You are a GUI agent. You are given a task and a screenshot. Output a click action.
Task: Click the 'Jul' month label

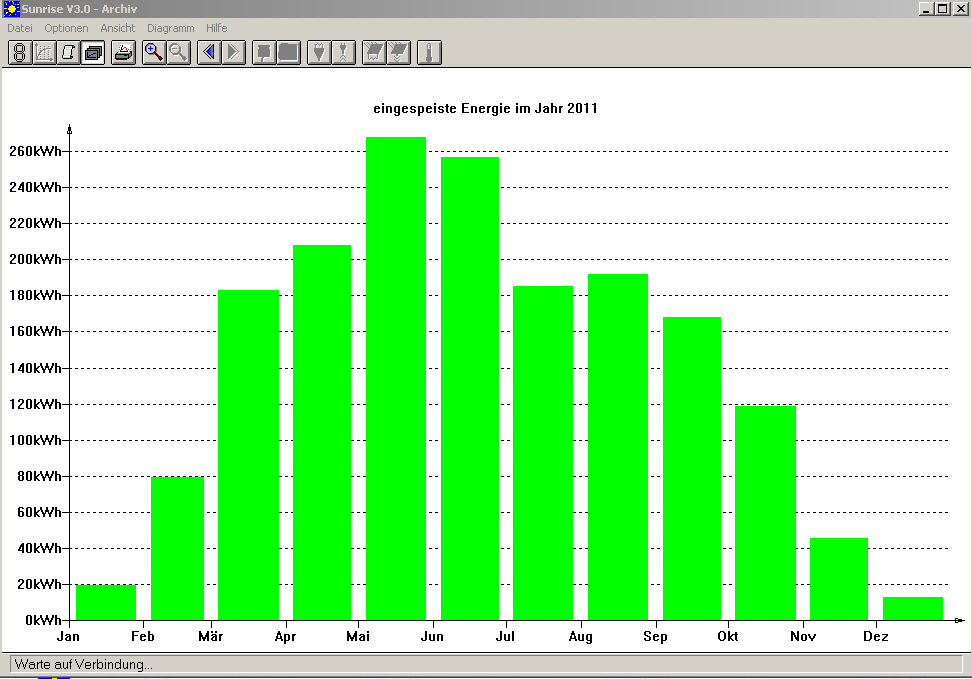pos(505,636)
